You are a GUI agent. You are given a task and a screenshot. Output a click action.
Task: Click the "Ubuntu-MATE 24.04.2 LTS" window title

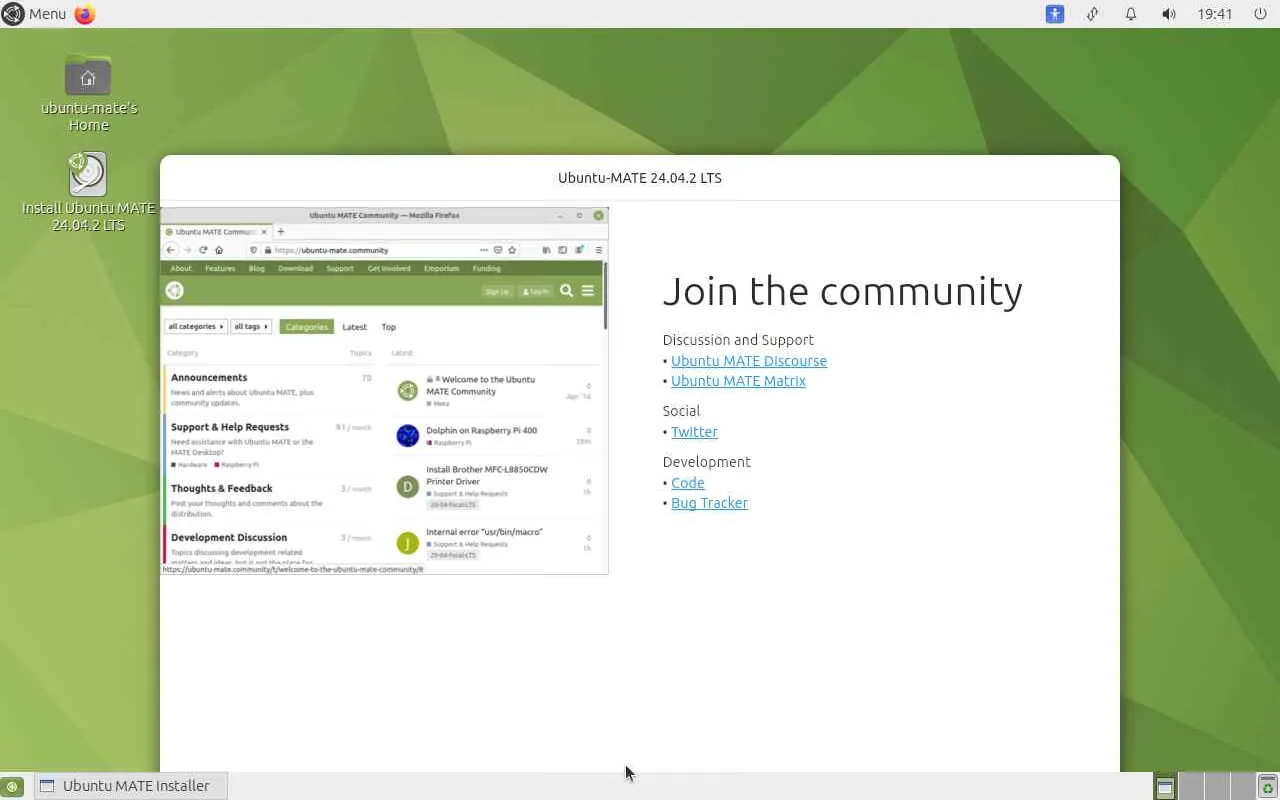coord(640,178)
